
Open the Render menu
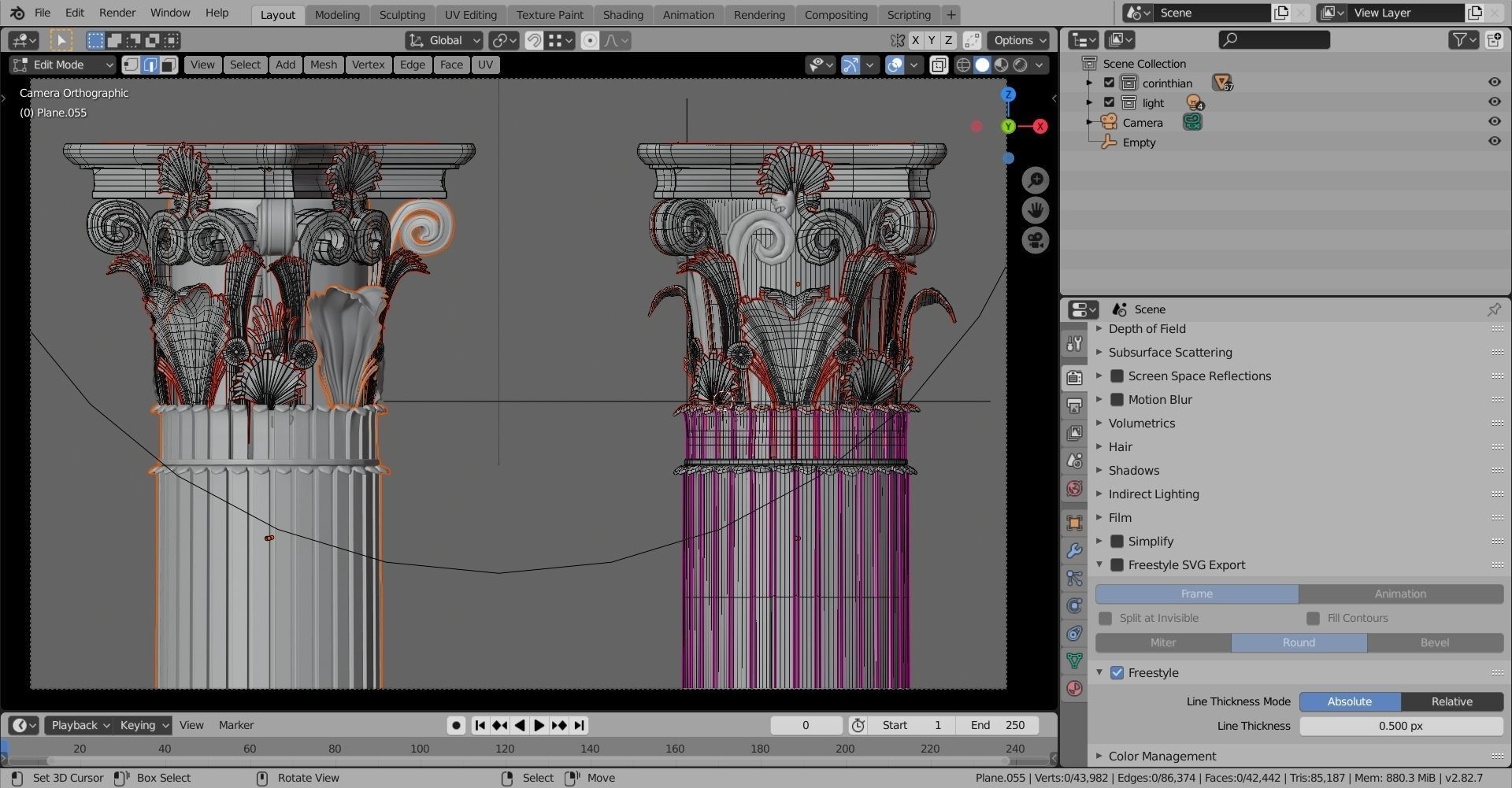click(x=117, y=13)
